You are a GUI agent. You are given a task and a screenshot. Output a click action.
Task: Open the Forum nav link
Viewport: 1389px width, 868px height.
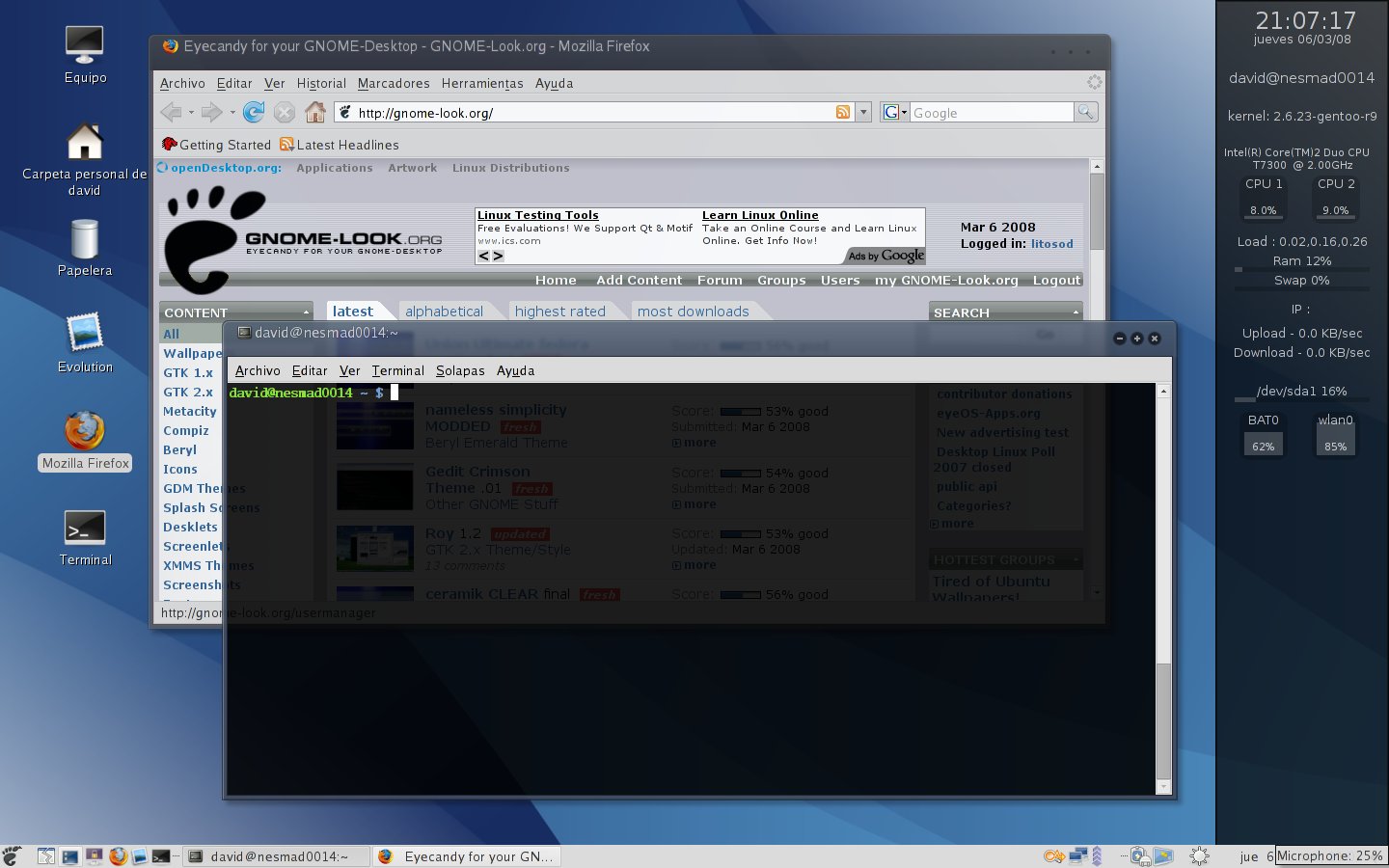(720, 280)
